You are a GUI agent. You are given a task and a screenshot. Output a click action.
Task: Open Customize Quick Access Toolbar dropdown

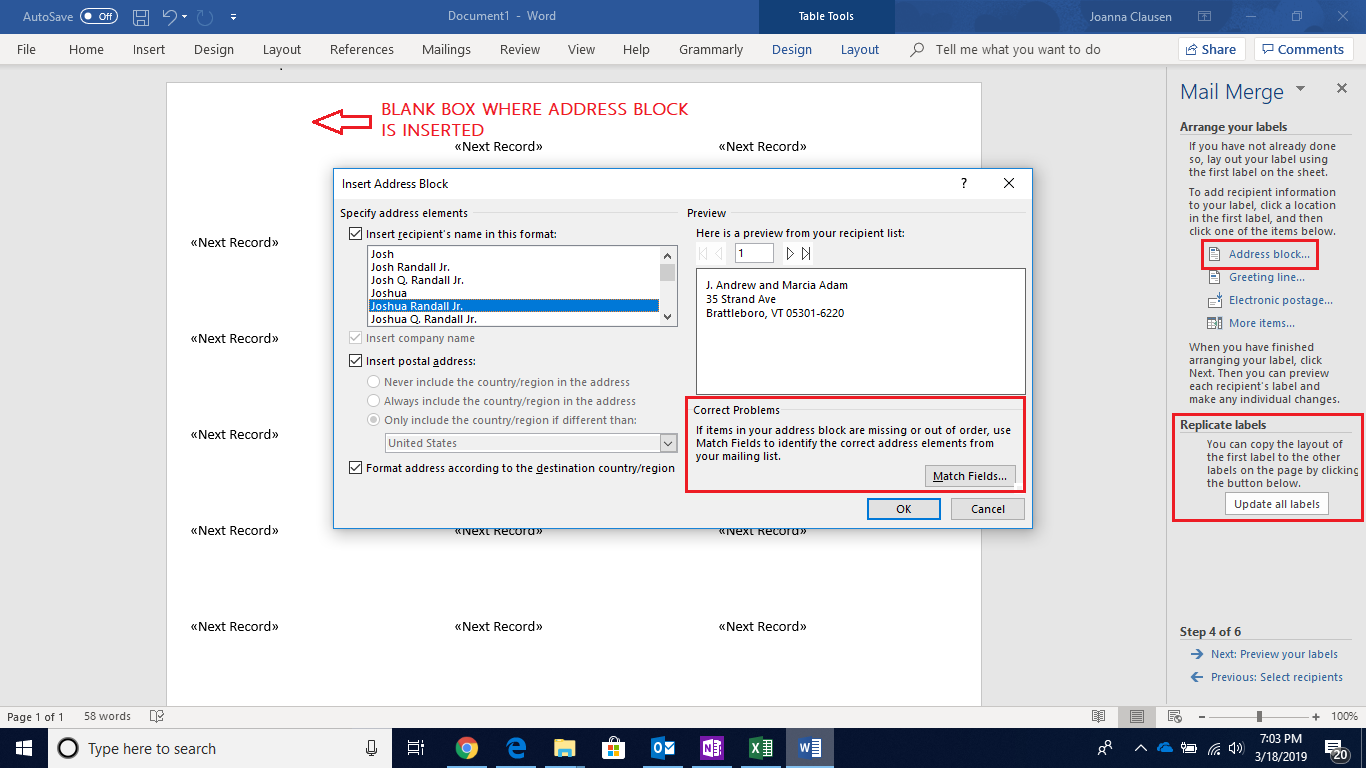click(233, 17)
